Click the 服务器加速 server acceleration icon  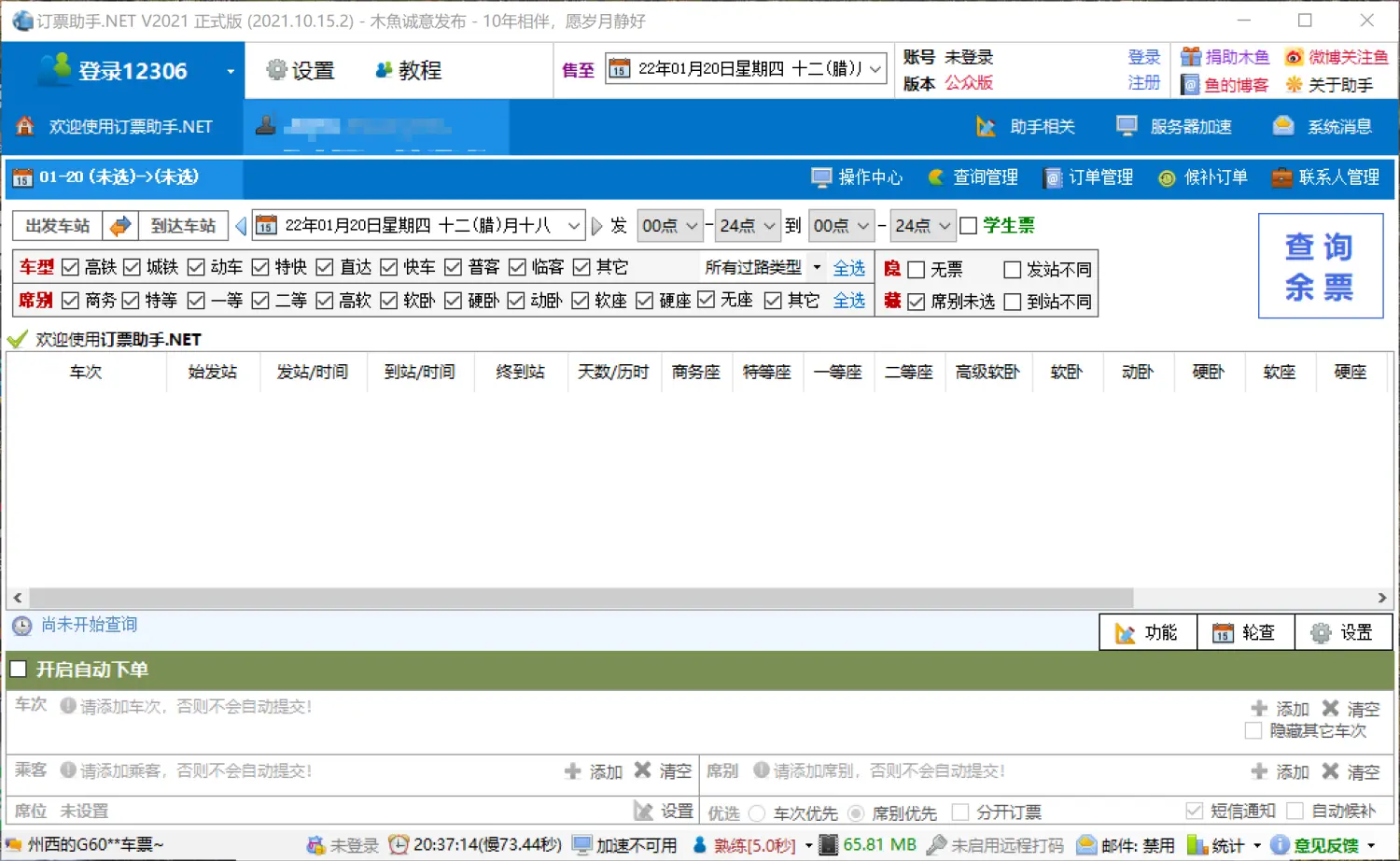point(1174,126)
